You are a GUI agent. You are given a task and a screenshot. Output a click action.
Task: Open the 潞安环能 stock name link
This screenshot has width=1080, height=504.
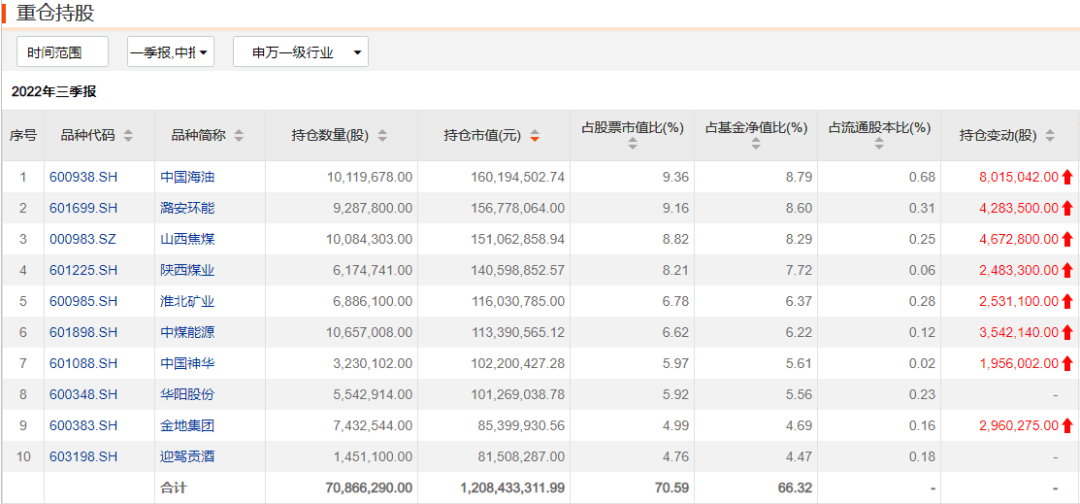pyautogui.click(x=187, y=208)
